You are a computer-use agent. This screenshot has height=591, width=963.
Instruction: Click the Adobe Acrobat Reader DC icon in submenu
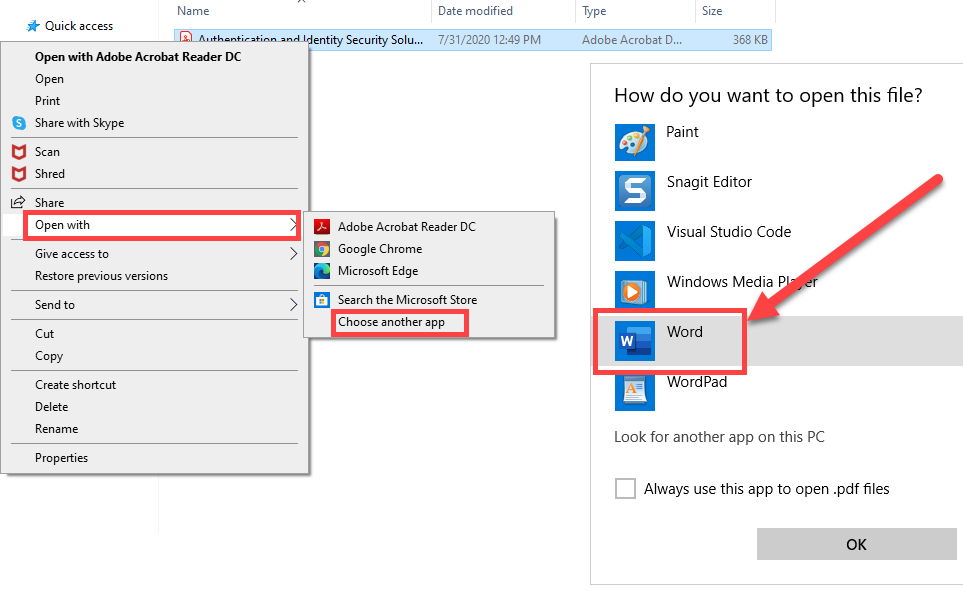322,227
